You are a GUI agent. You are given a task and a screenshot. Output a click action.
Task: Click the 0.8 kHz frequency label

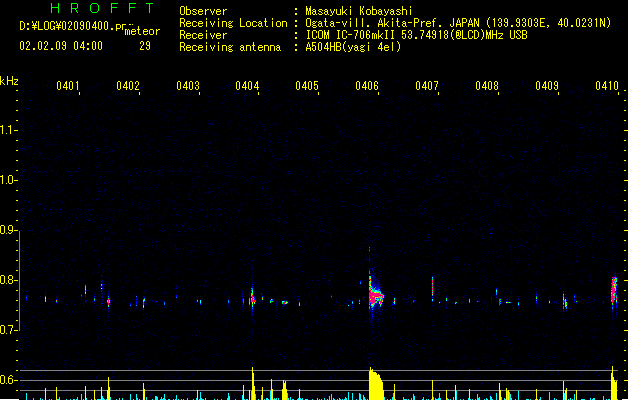[x=8, y=280]
